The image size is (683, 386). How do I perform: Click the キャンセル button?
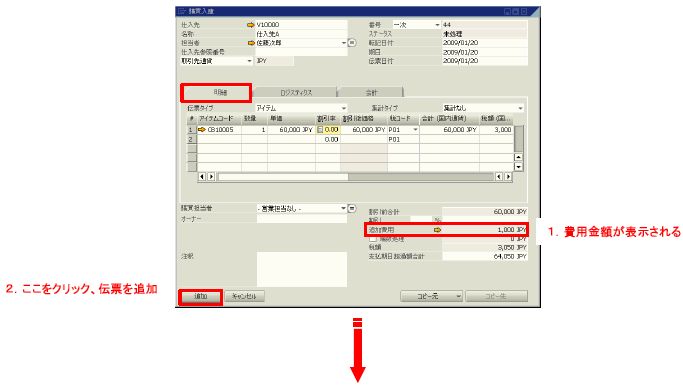coord(244,296)
